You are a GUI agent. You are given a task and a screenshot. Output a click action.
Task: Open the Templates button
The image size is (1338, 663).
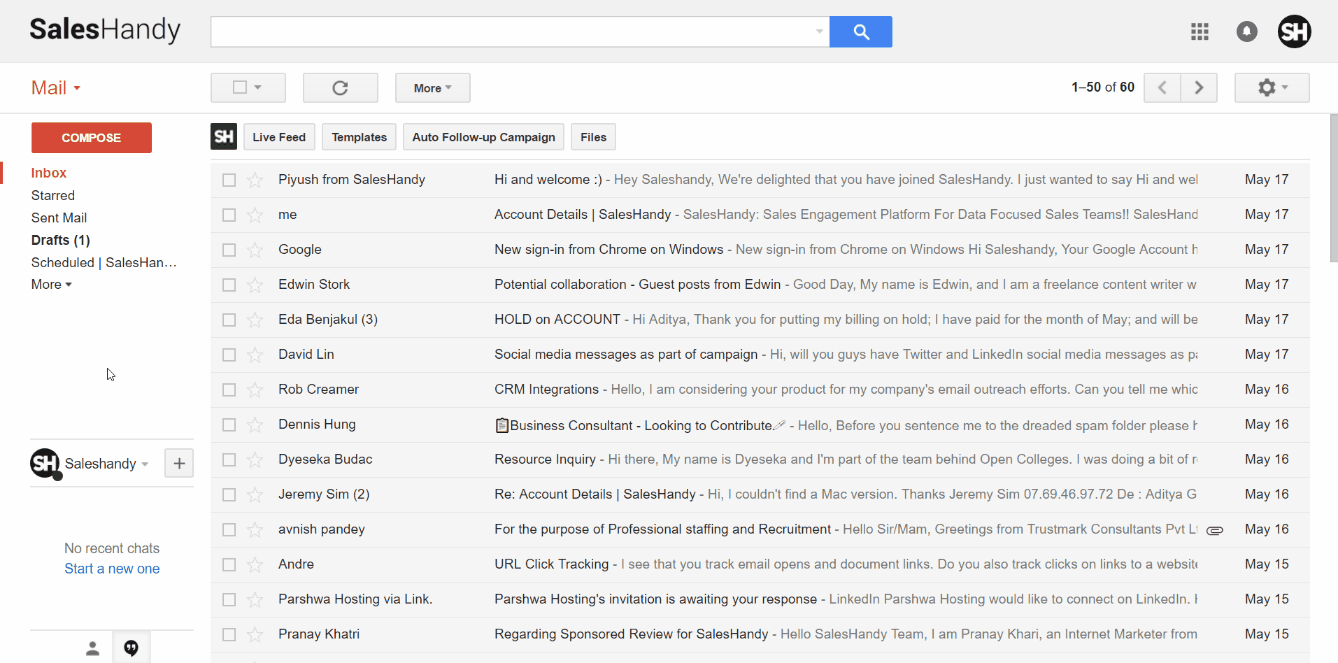pos(359,137)
